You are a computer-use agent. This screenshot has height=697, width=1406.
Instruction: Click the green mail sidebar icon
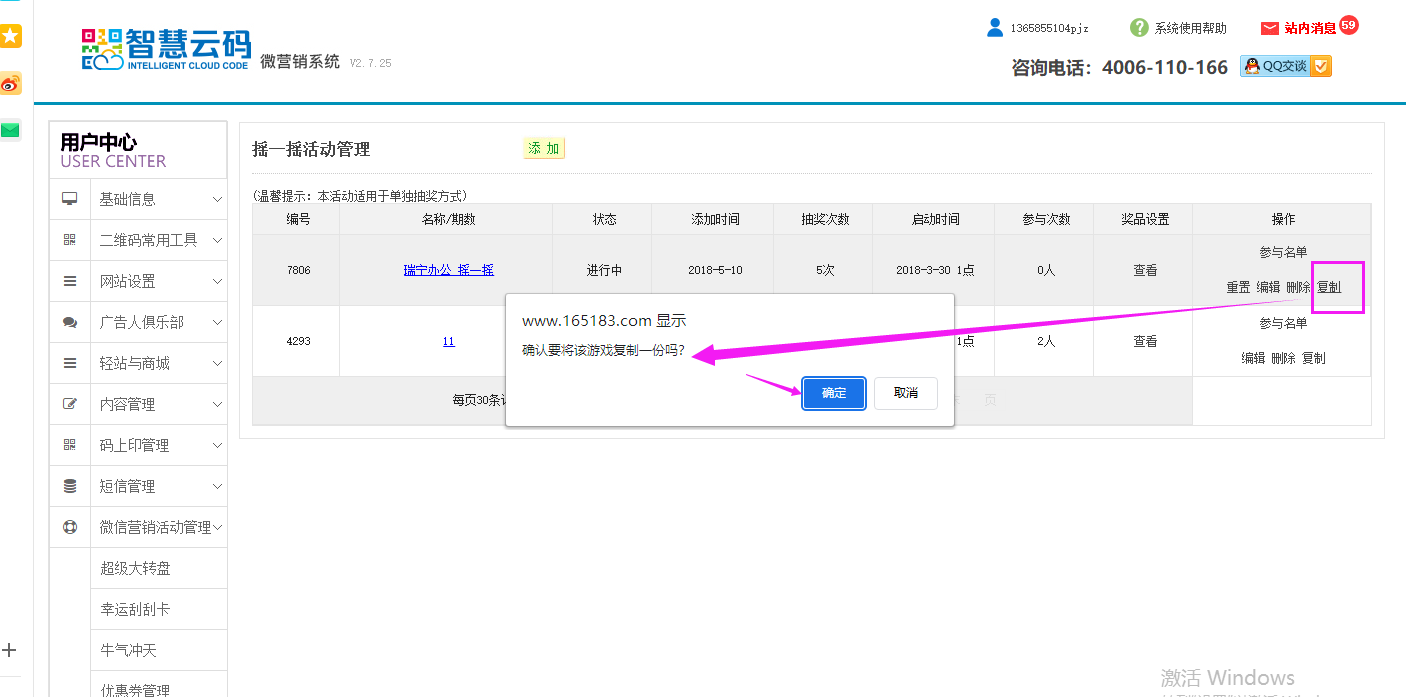point(10,130)
